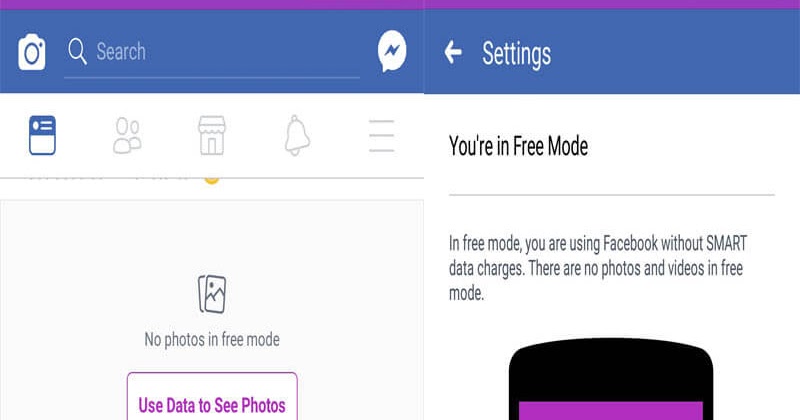
Task: Open the Marketplace storefront tab
Action: [212, 135]
